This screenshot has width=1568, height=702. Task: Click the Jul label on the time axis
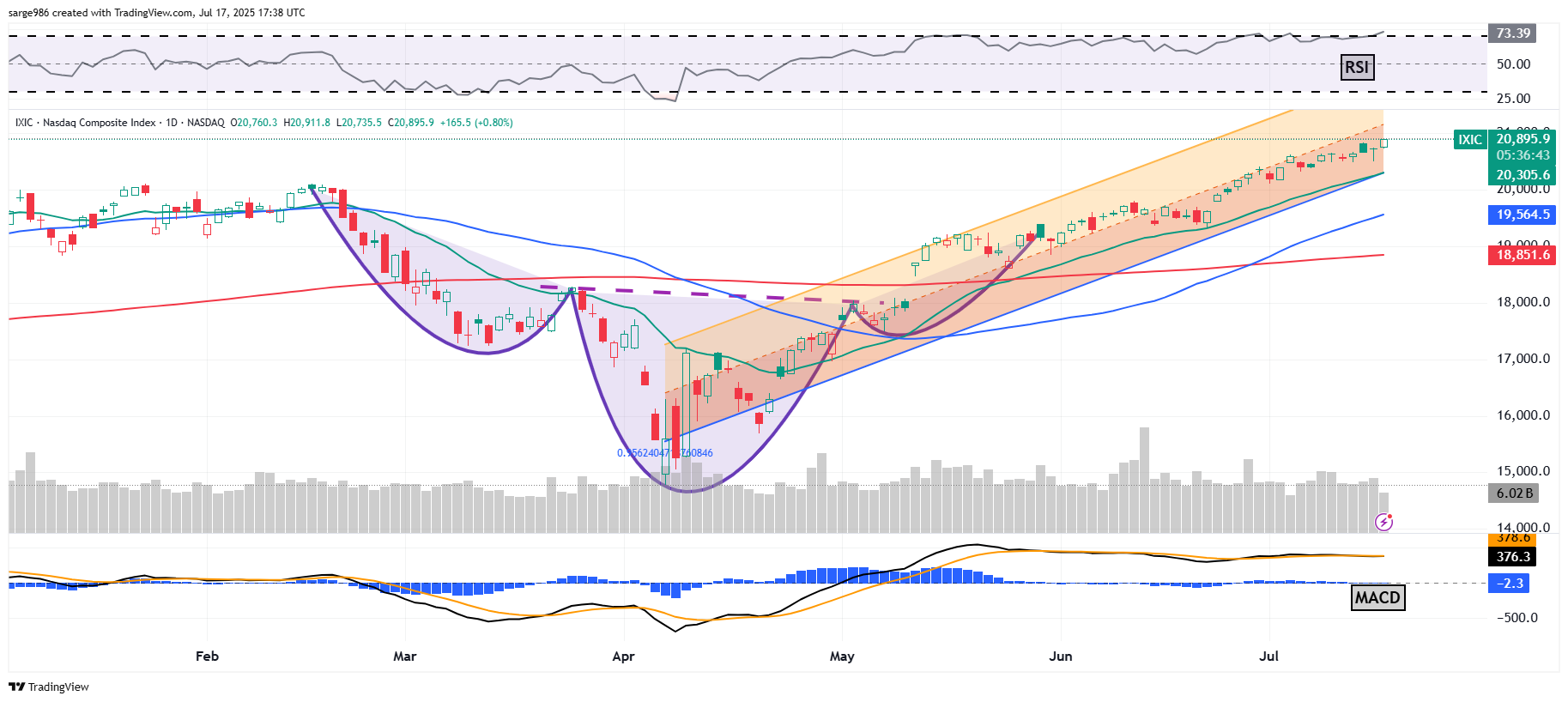(x=1268, y=657)
